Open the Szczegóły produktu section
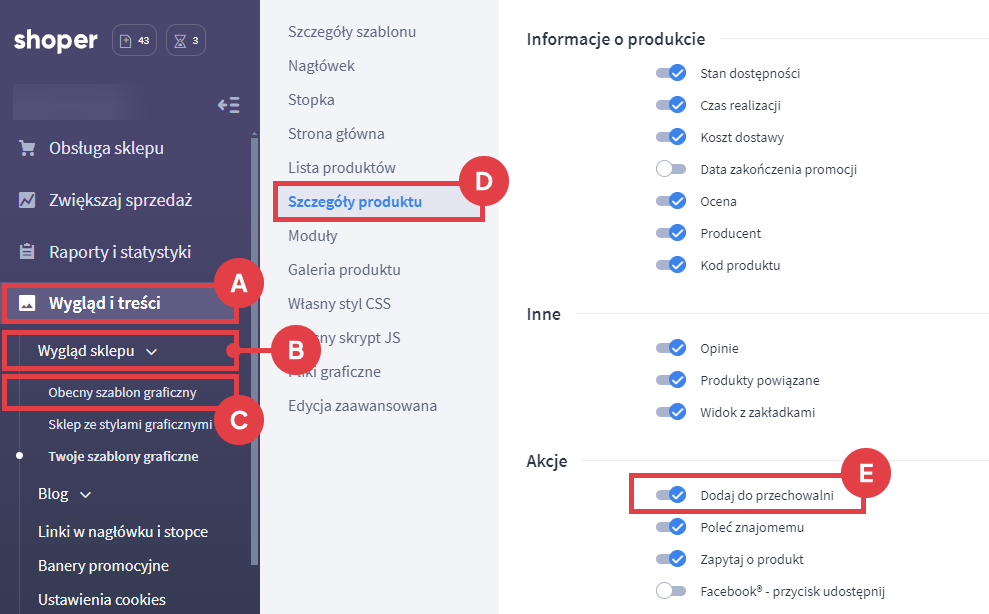This screenshot has height=614, width=989. pos(355,201)
